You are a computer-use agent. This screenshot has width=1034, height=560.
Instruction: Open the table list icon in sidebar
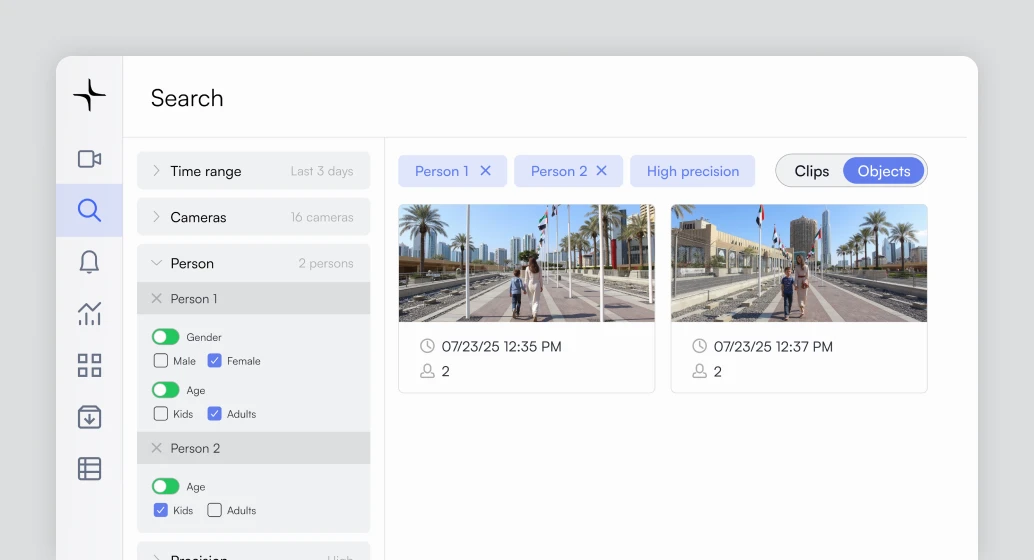tap(89, 469)
